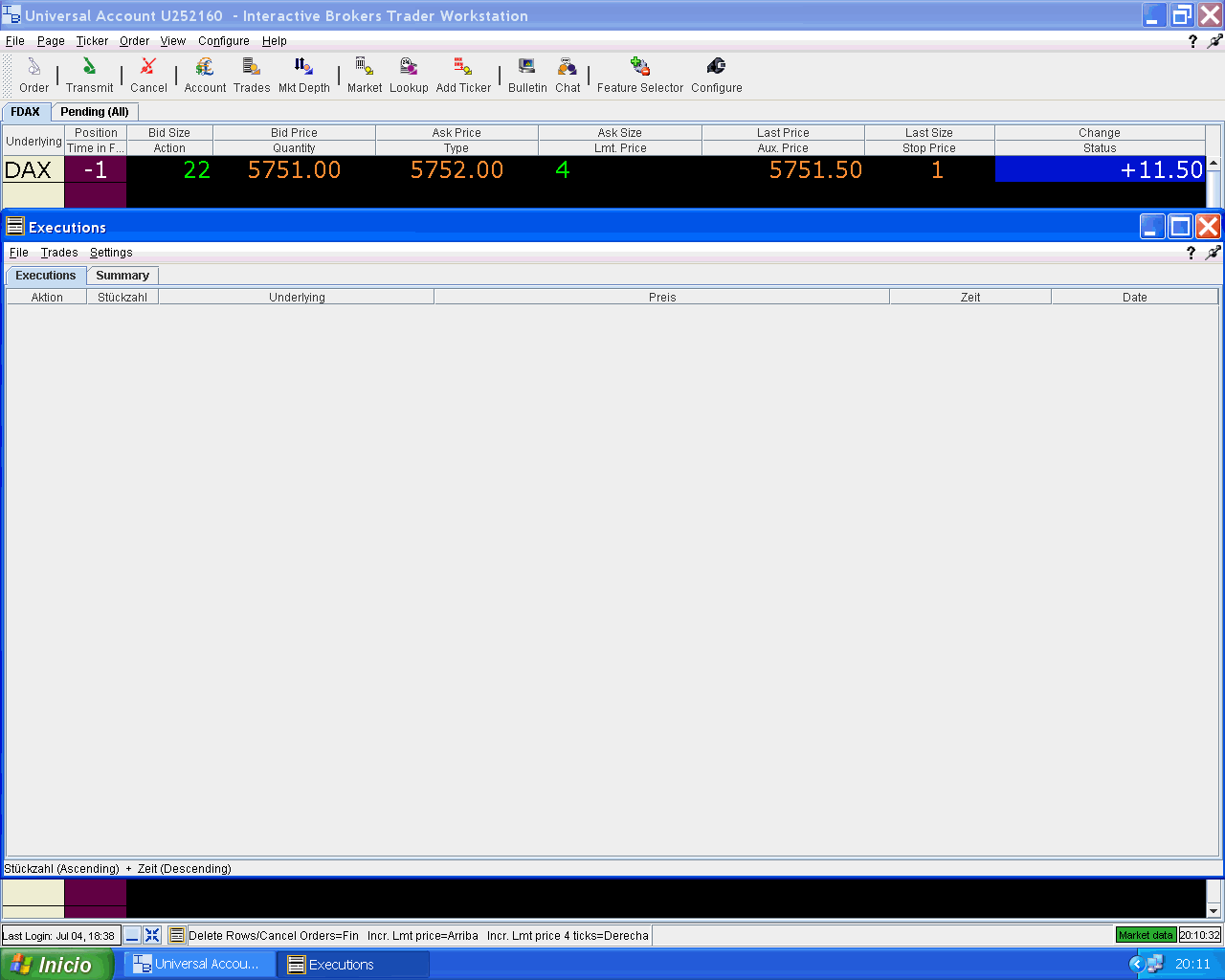Sort by the Date column header
Viewport: 1225px width, 980px height.
tap(1135, 298)
